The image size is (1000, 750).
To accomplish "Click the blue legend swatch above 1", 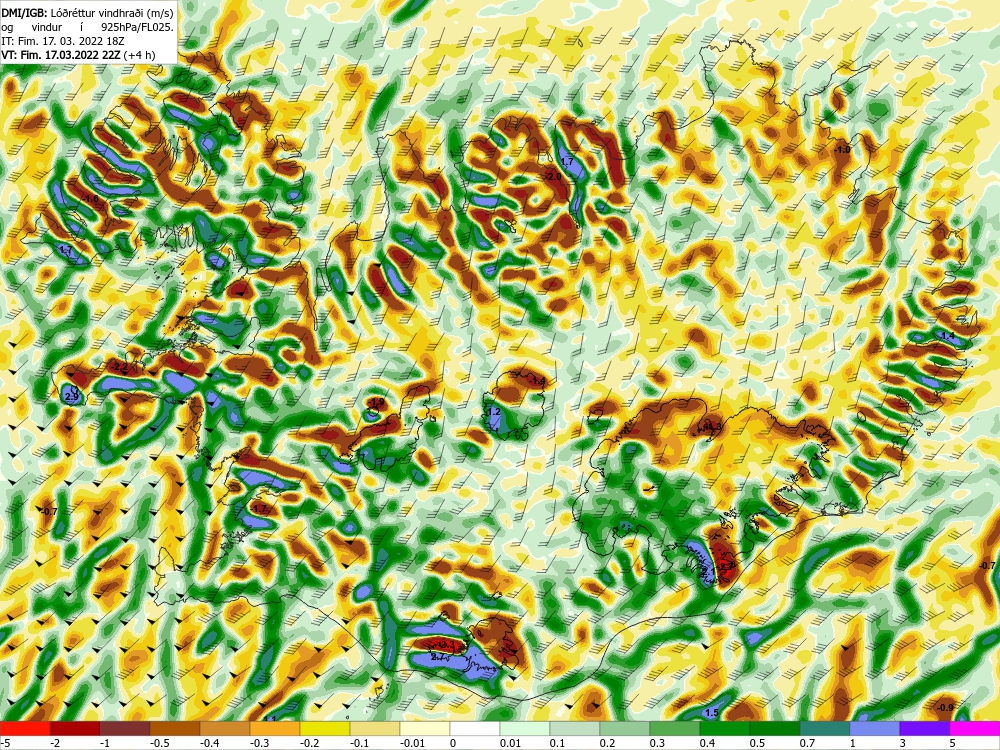I will pos(875,728).
